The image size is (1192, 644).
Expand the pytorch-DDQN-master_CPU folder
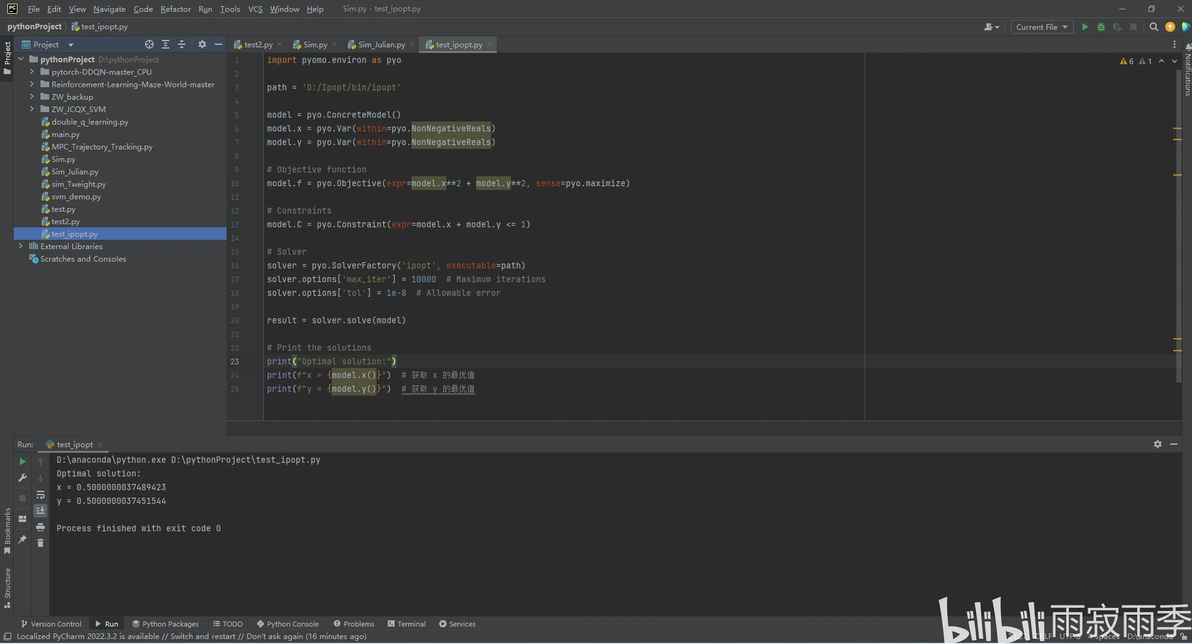tap(32, 72)
